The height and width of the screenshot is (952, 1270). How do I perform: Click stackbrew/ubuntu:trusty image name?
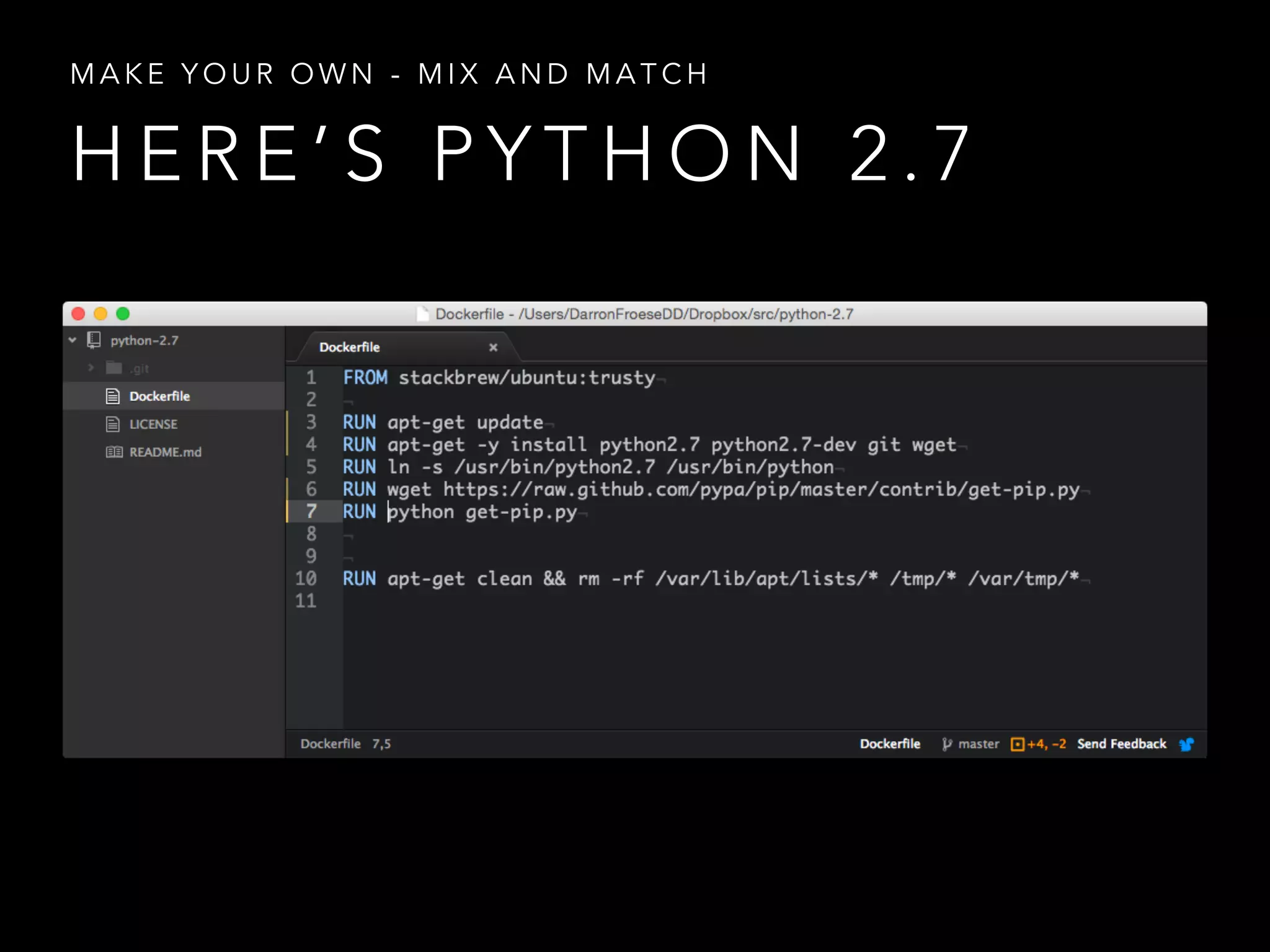pos(527,377)
